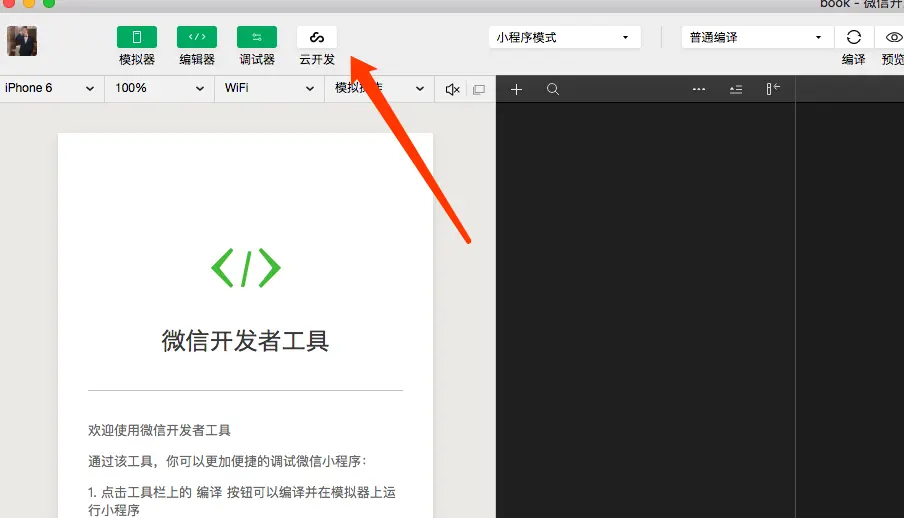The width and height of the screenshot is (904, 518).
Task: Open the 模拟操作 dropdown
Action: [379, 88]
